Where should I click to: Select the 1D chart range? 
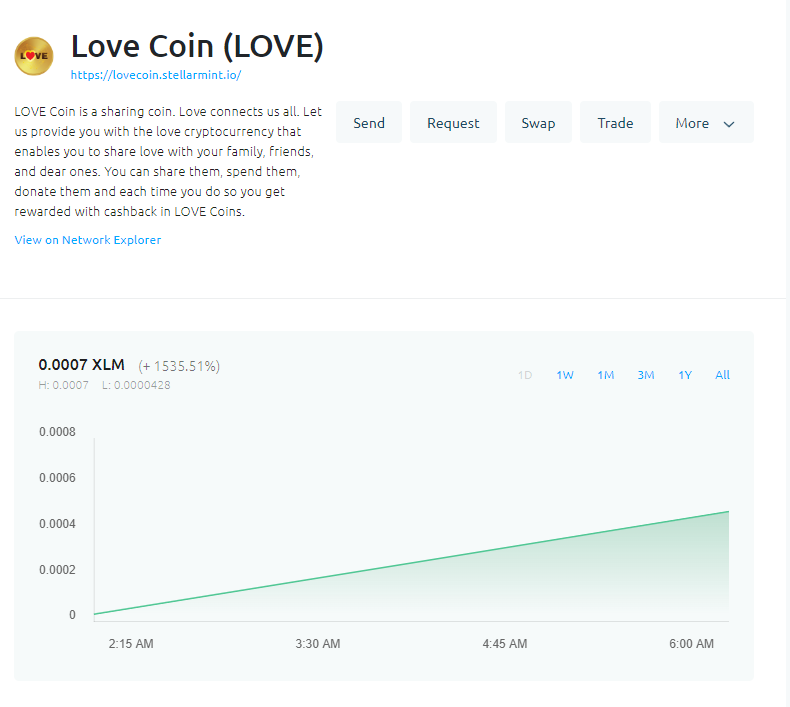pyautogui.click(x=525, y=375)
